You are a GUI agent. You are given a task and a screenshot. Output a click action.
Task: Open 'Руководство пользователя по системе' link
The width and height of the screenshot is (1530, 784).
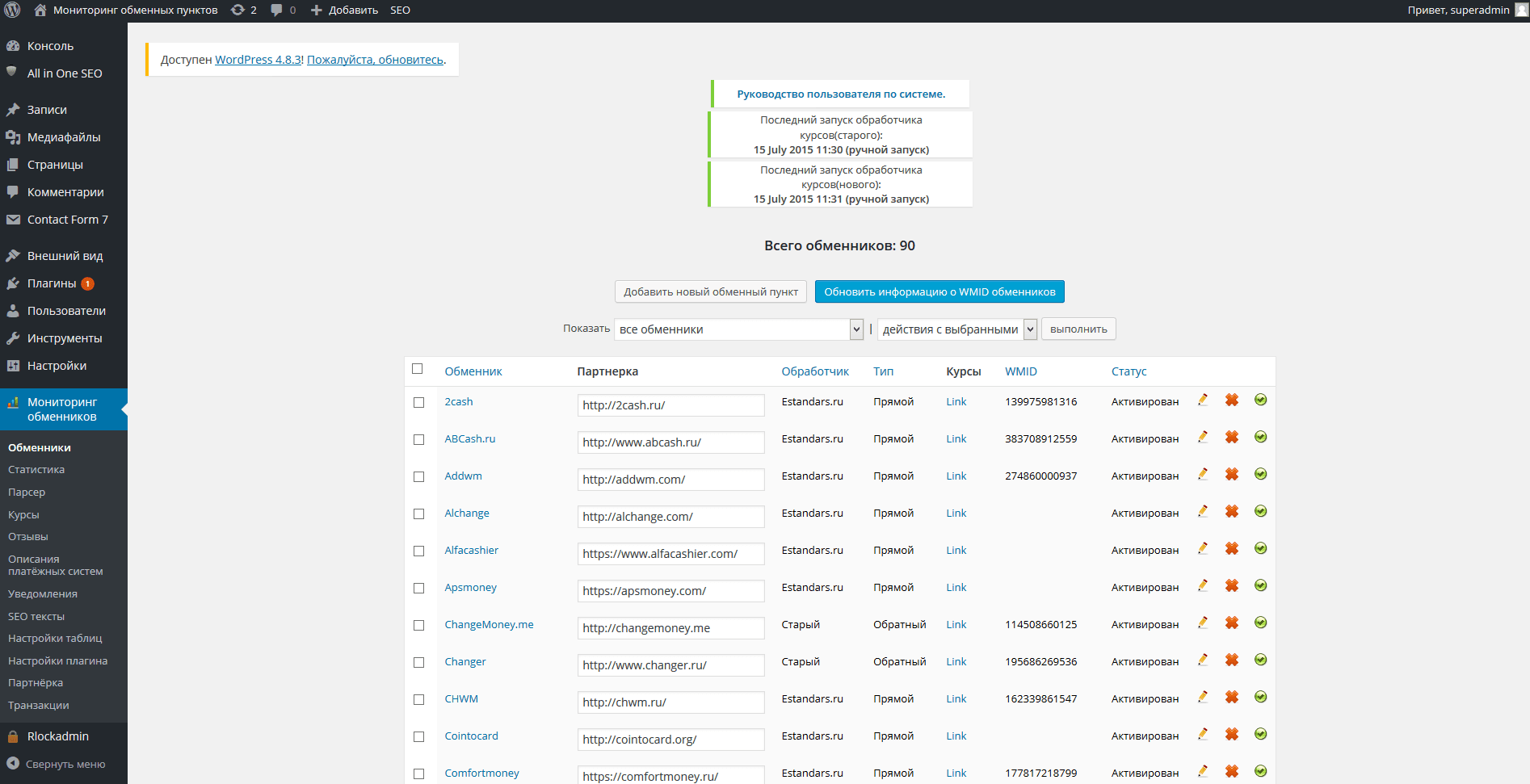click(x=841, y=94)
